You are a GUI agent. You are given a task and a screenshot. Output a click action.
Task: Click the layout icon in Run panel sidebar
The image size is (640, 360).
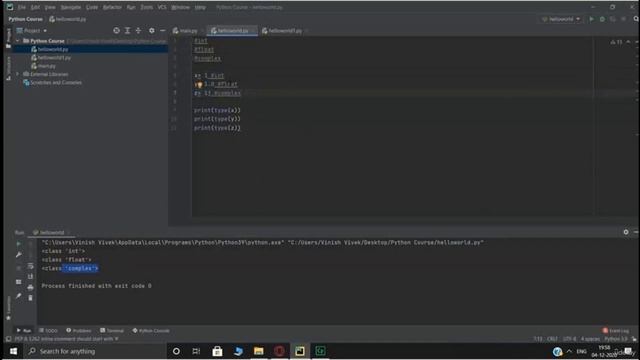[x=18, y=282]
